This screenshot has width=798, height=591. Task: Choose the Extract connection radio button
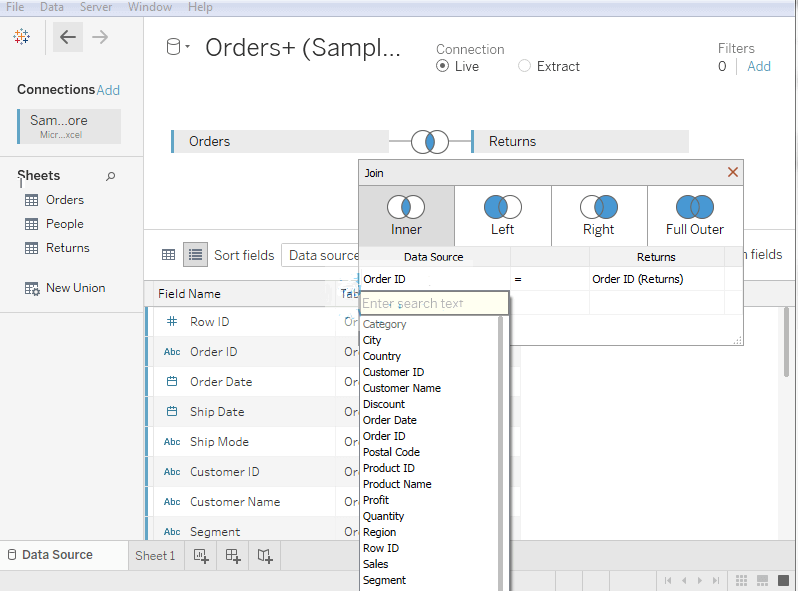(524, 66)
